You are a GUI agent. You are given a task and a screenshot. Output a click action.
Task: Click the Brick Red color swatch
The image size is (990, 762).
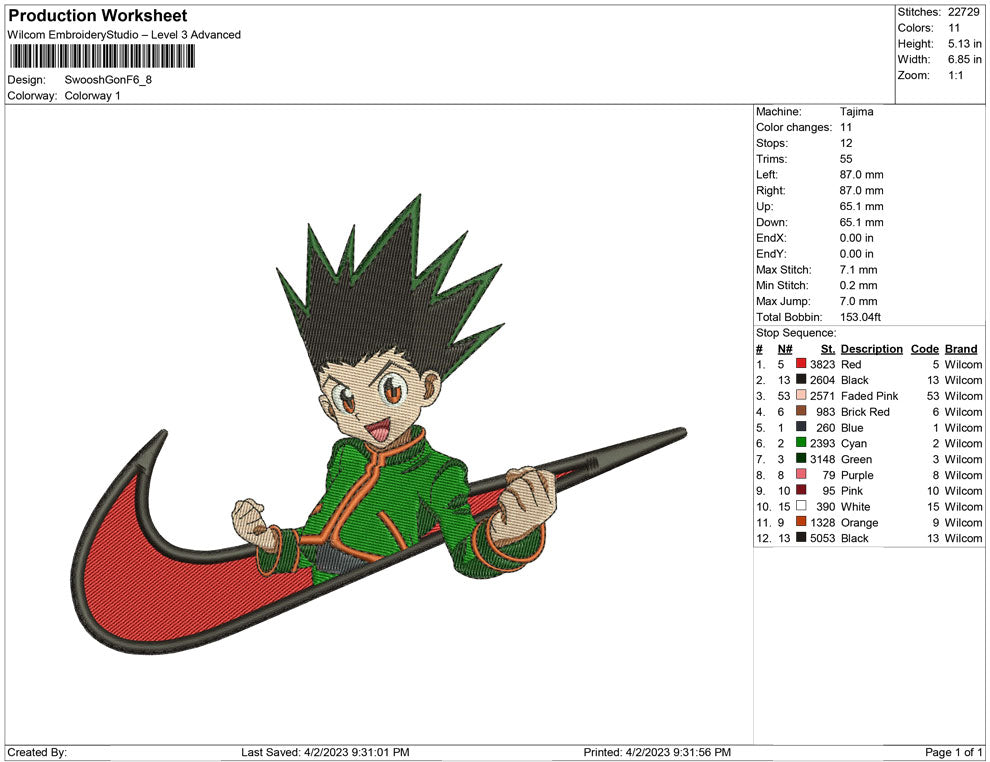click(x=801, y=411)
